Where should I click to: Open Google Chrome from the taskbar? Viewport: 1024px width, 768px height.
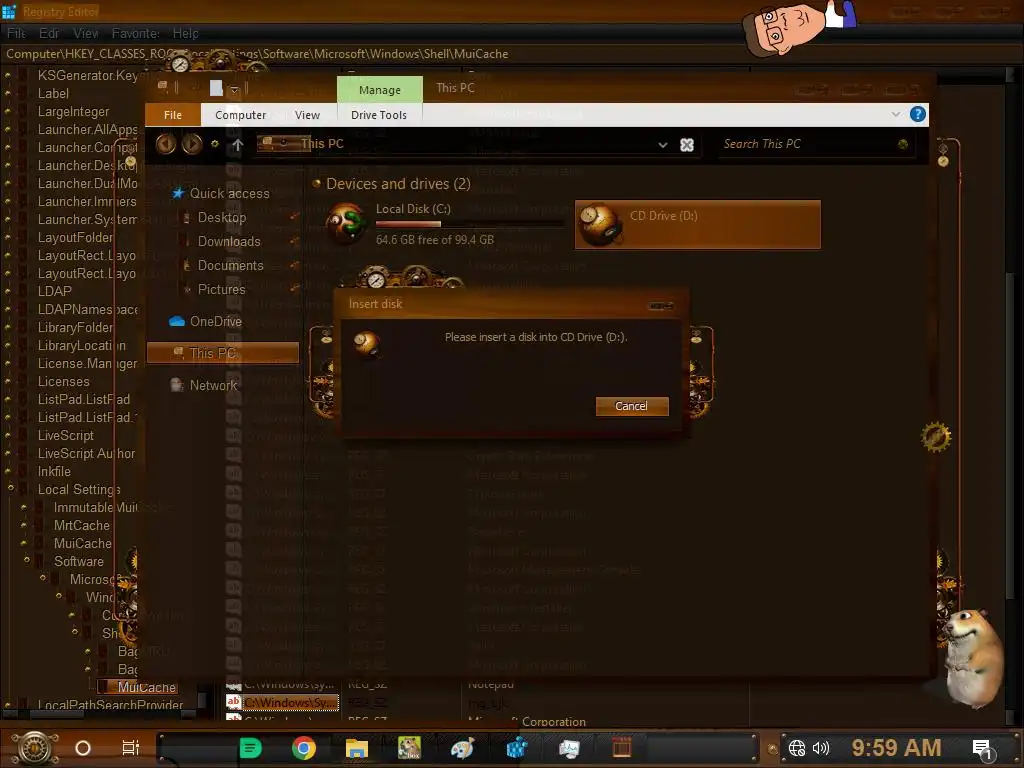(304, 748)
